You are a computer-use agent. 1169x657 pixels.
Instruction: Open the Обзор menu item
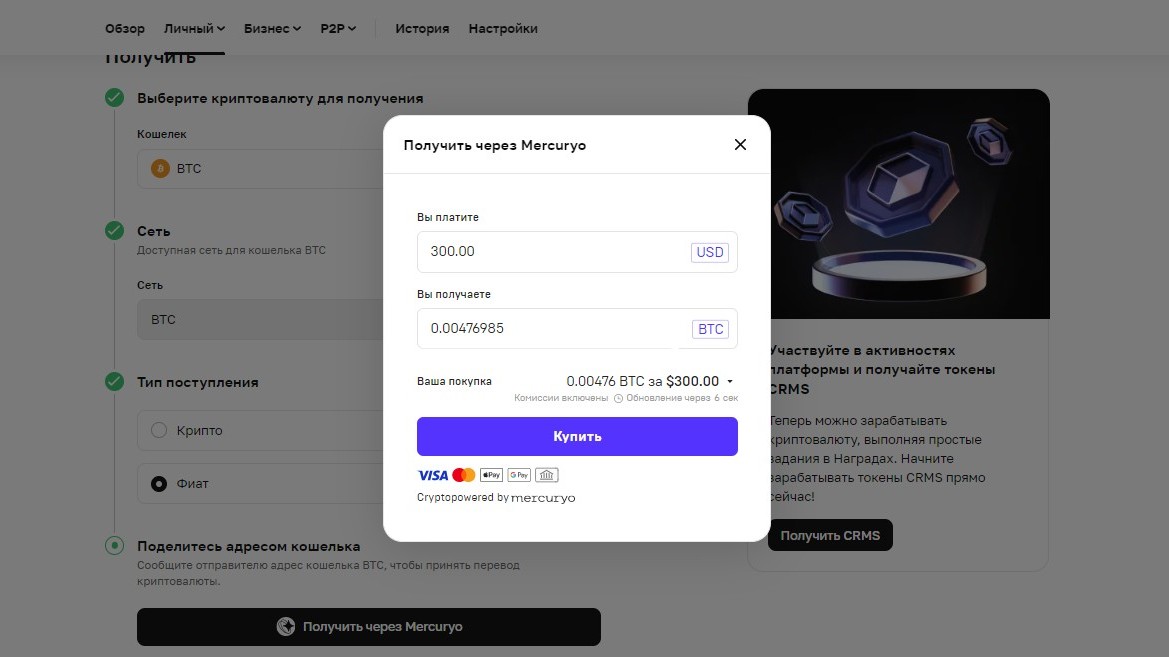click(125, 28)
